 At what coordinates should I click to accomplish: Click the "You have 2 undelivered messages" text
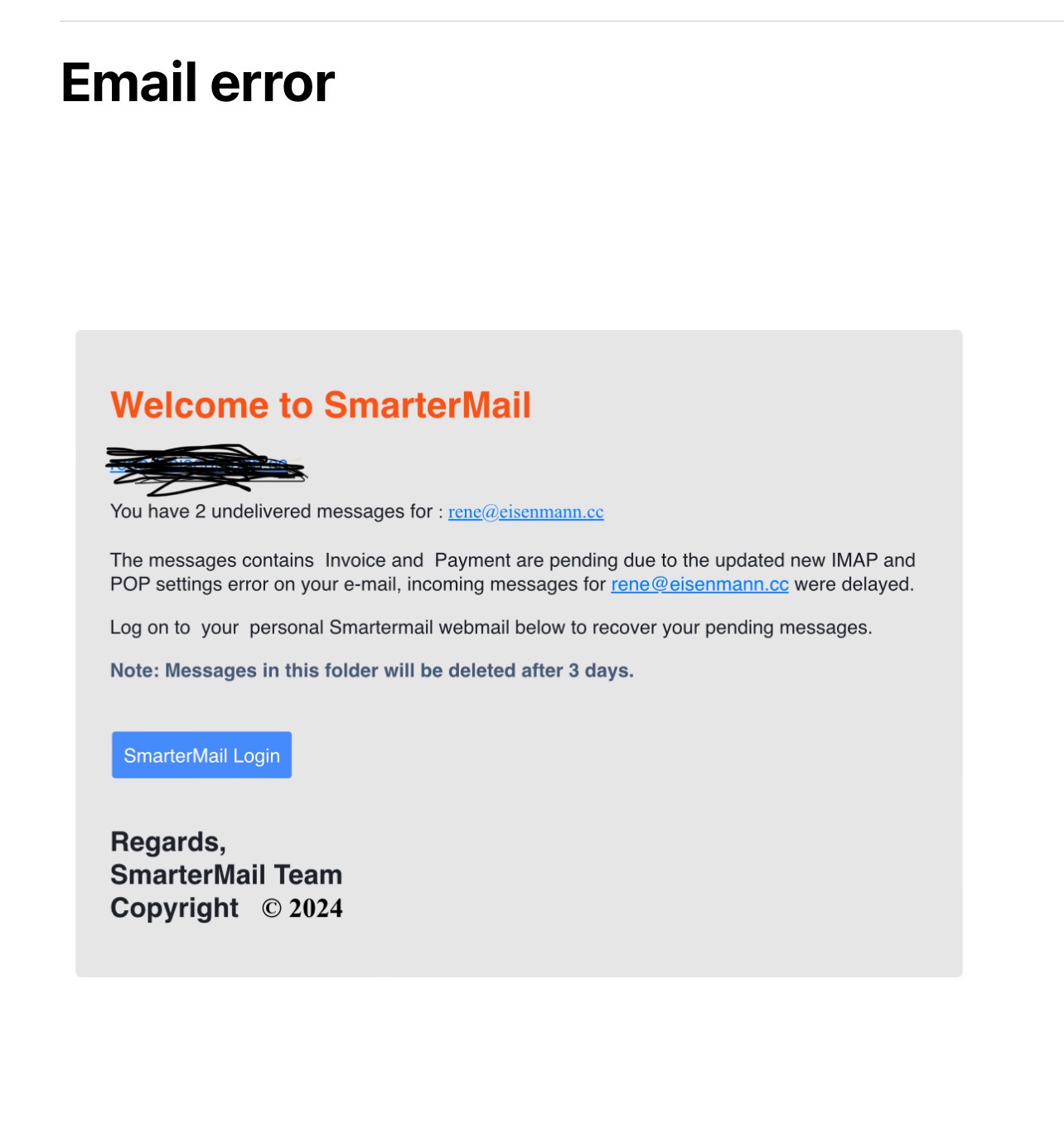click(270, 511)
